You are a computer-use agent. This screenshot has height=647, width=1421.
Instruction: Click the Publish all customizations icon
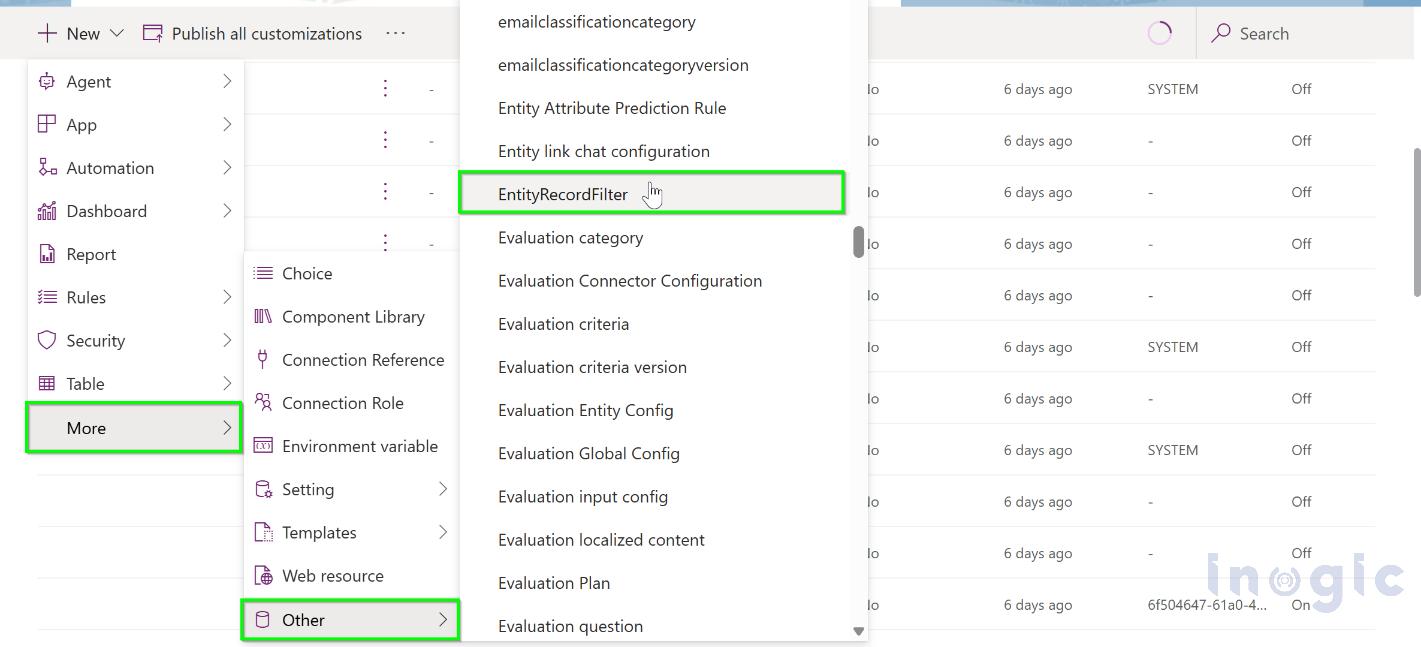pyautogui.click(x=153, y=33)
